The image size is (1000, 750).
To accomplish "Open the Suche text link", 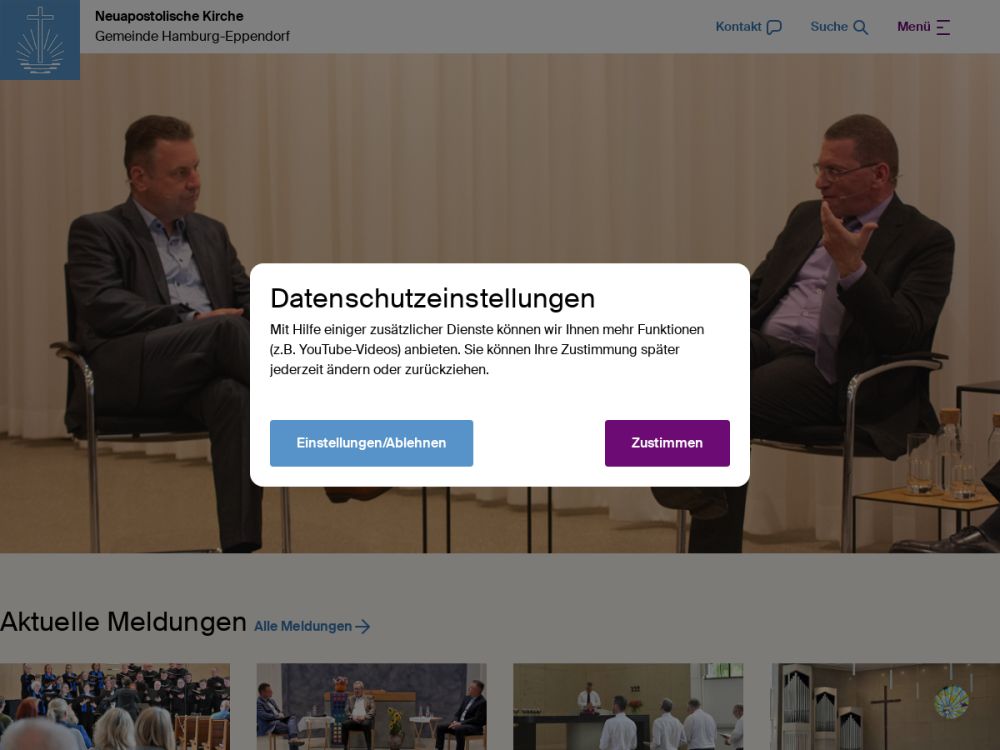I will [828, 27].
